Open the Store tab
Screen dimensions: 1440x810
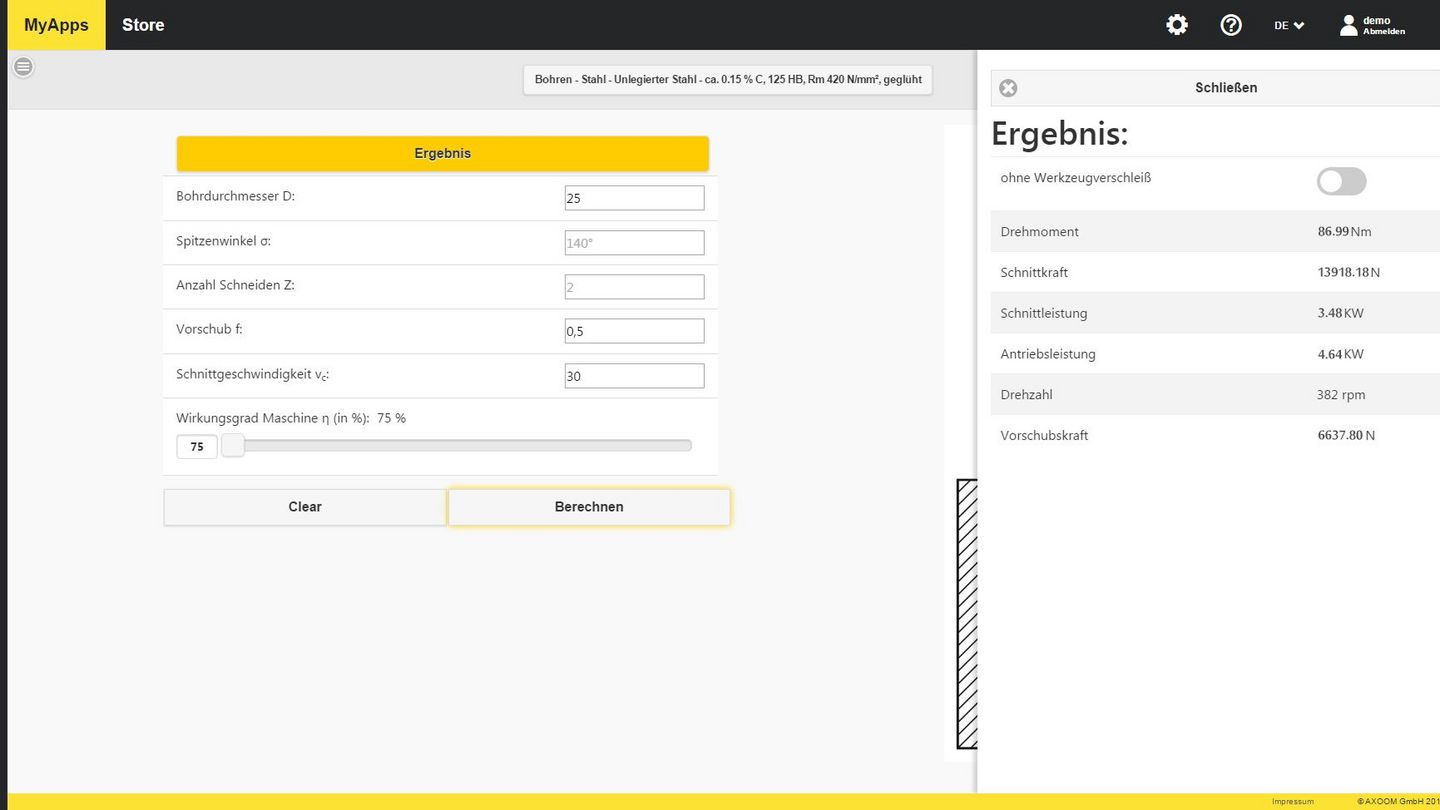(x=143, y=25)
